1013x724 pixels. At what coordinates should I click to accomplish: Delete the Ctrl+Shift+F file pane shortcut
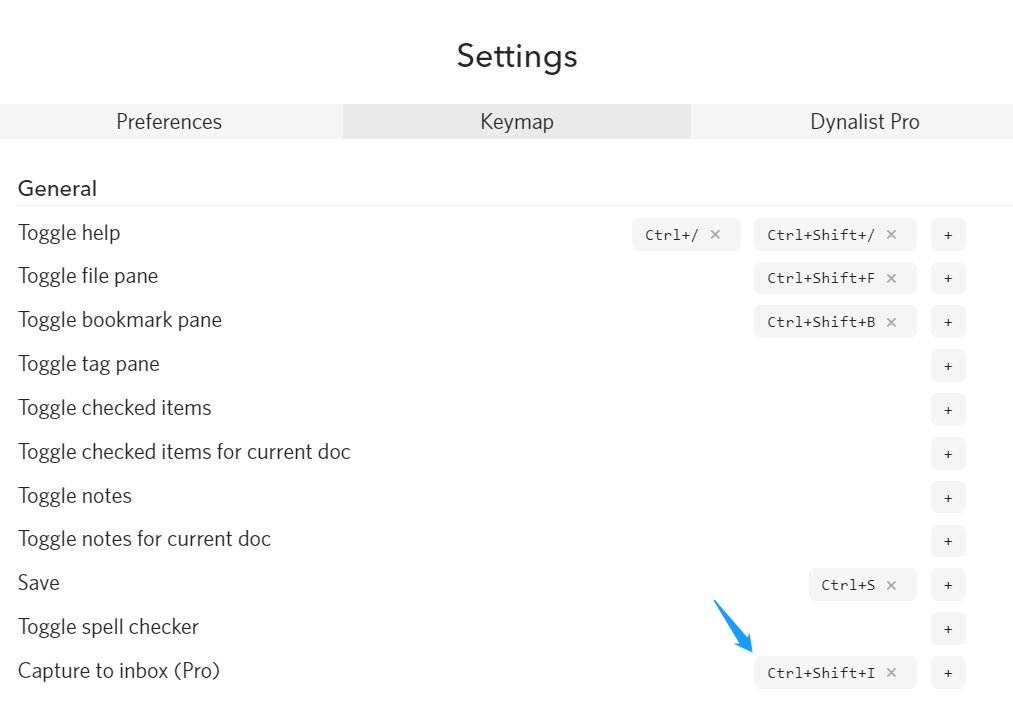pos(891,279)
